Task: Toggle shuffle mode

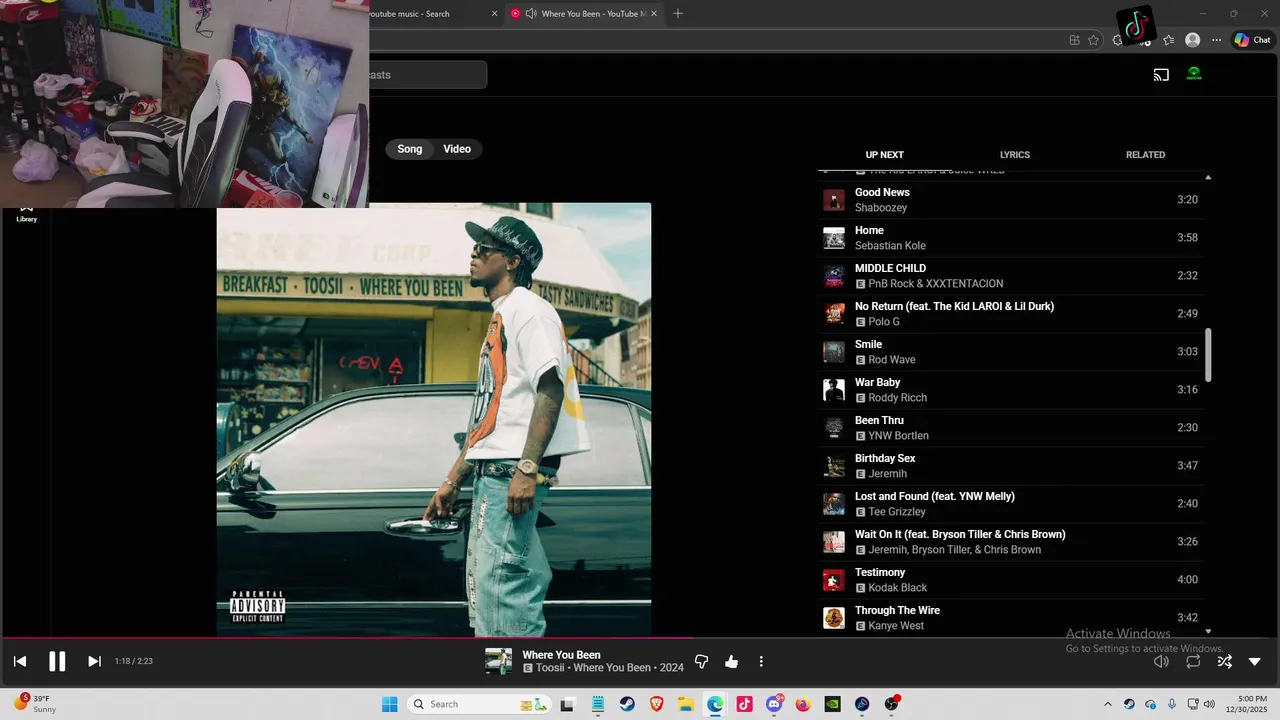Action: tap(1224, 661)
